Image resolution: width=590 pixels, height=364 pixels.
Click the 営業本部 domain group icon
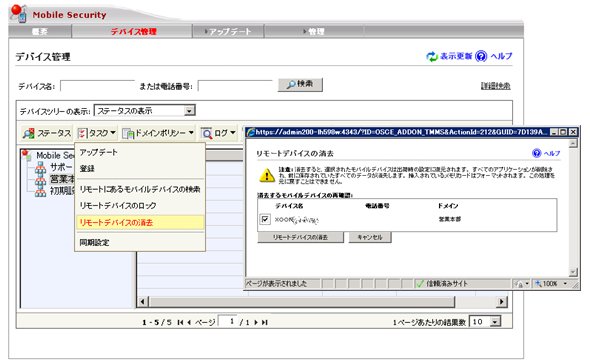coord(40,180)
